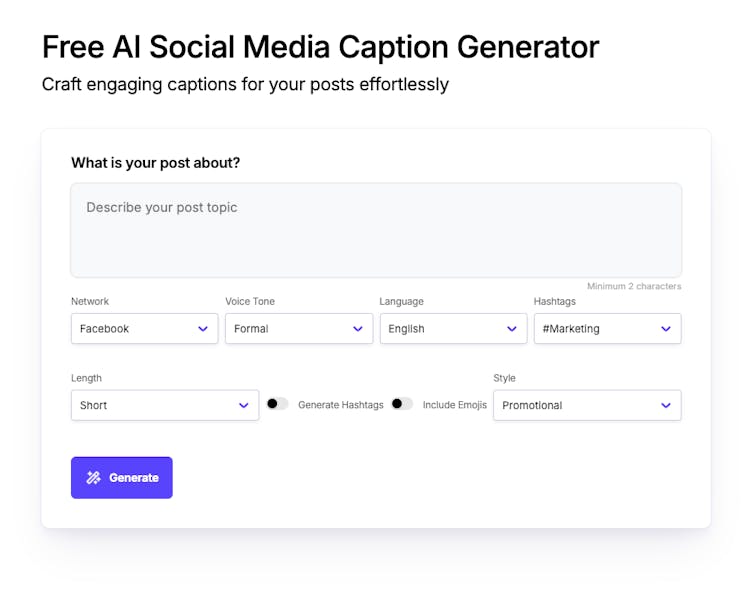This screenshot has height=591, width=750.
Task: Click the 'What is your post about?' label
Action: 155,163
